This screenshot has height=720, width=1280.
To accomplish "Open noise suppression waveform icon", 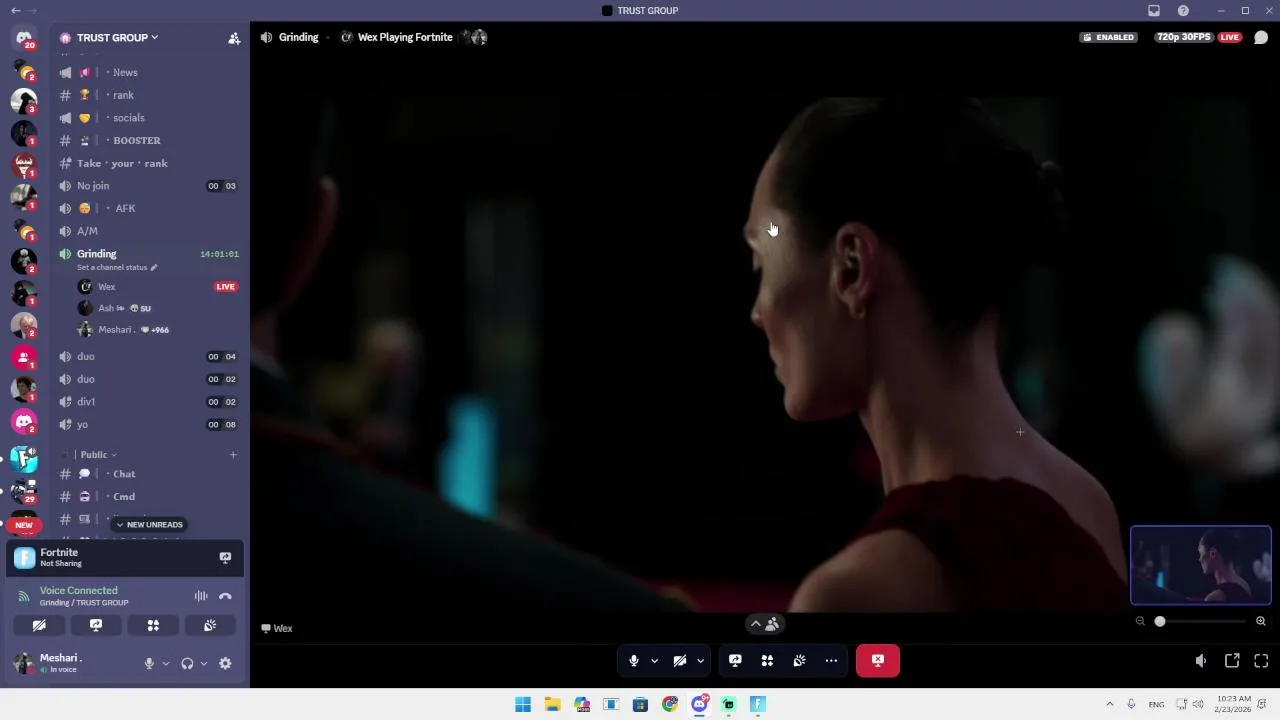I will (201, 596).
